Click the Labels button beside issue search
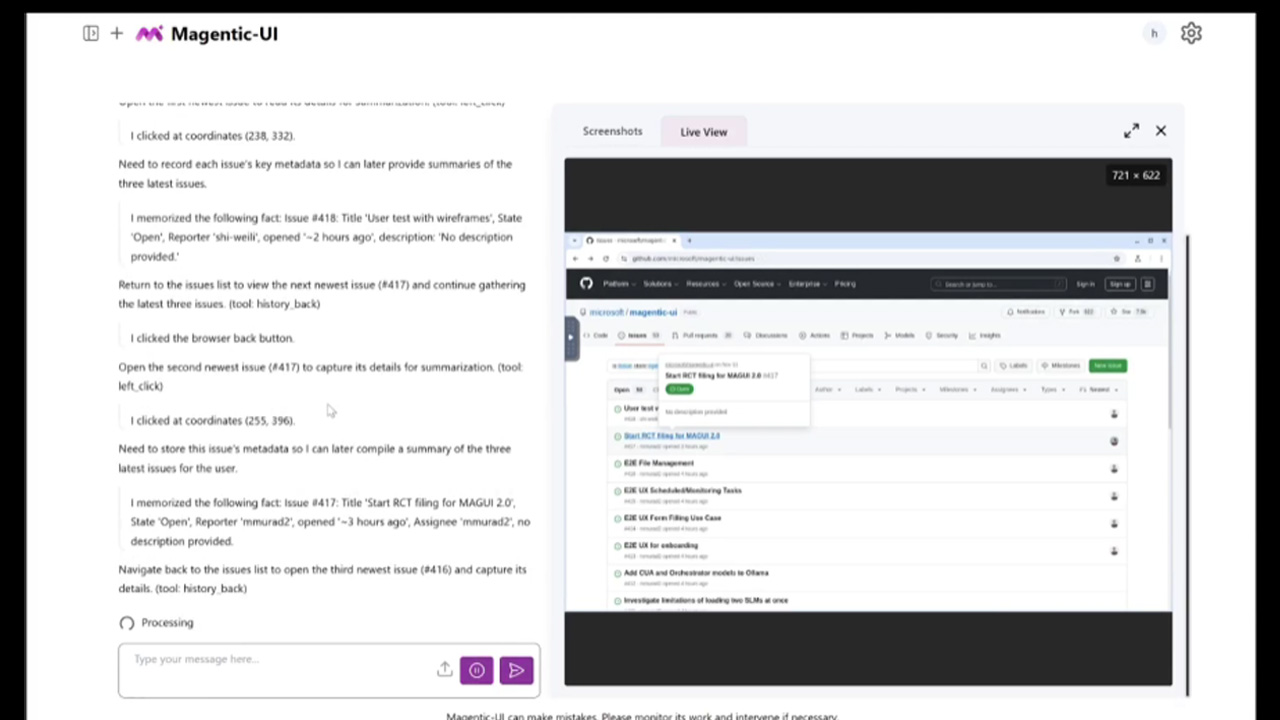The height and width of the screenshot is (720, 1280). point(1014,366)
